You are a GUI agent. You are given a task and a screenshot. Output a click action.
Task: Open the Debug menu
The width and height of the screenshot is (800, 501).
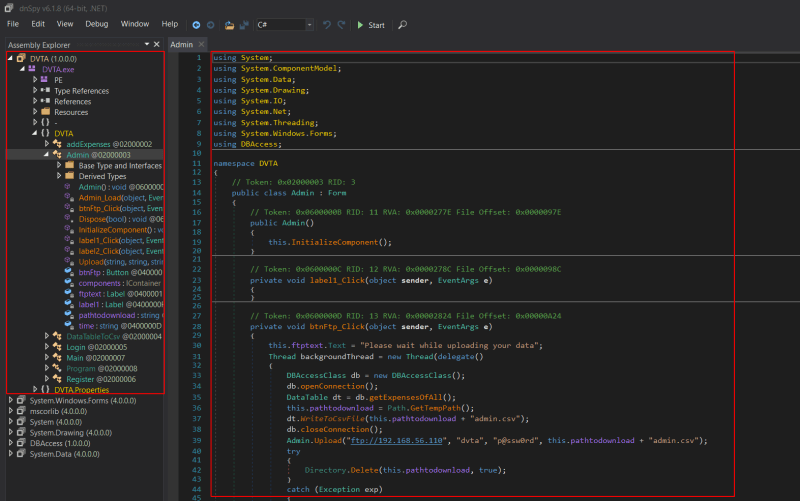point(96,24)
